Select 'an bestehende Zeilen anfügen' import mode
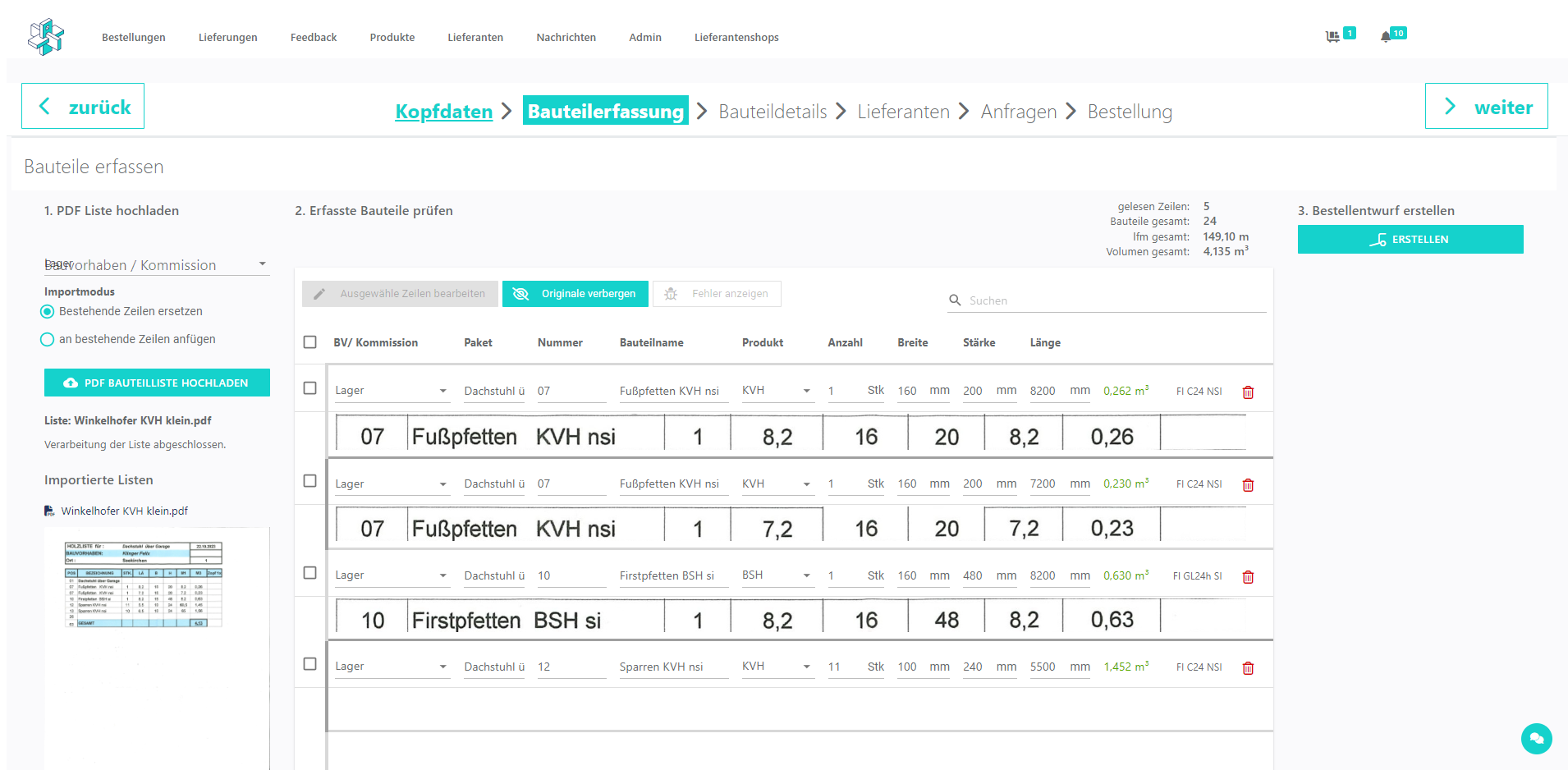This screenshot has width=1568, height=770. (x=48, y=340)
